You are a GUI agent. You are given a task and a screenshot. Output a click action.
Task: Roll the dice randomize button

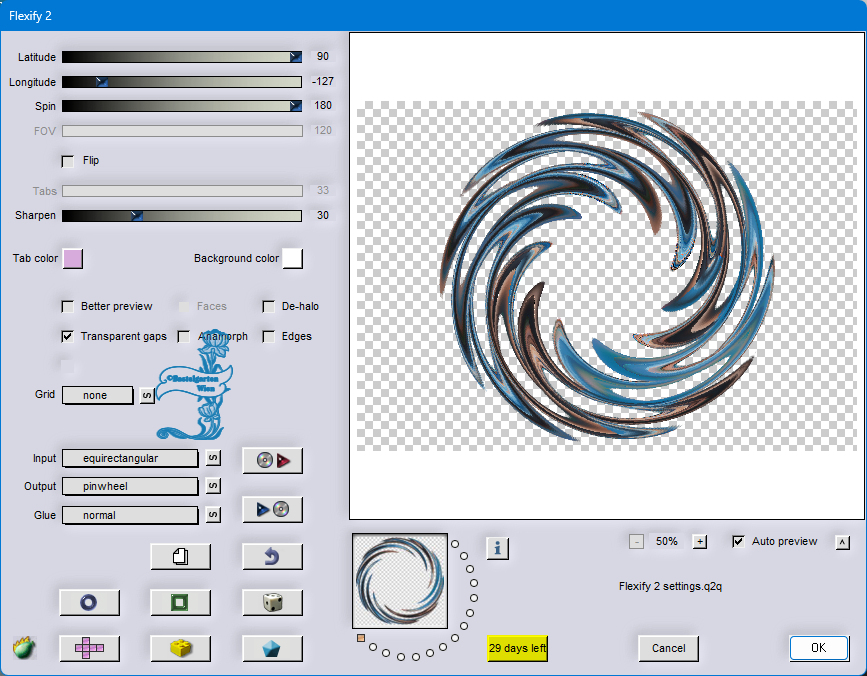tap(273, 602)
